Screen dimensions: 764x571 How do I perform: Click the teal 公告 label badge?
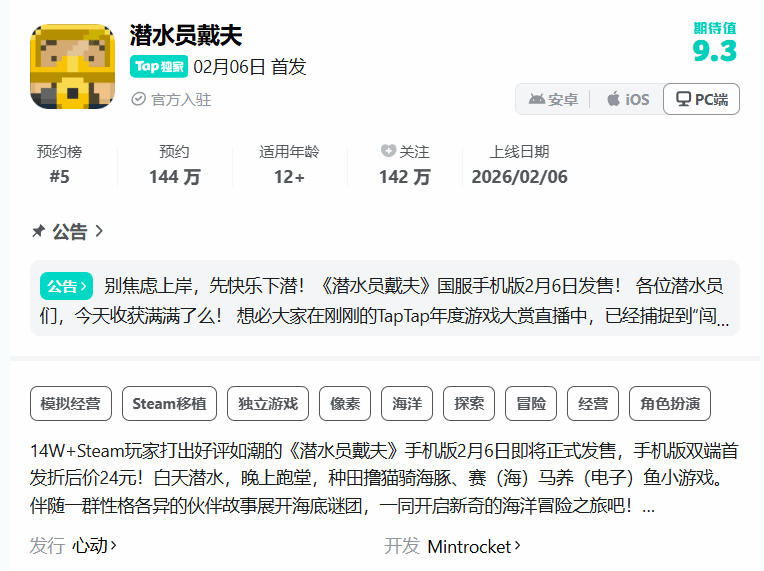tap(67, 286)
